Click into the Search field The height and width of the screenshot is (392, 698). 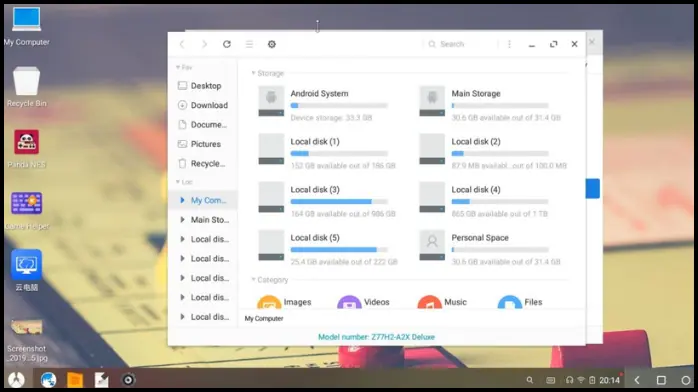point(461,44)
